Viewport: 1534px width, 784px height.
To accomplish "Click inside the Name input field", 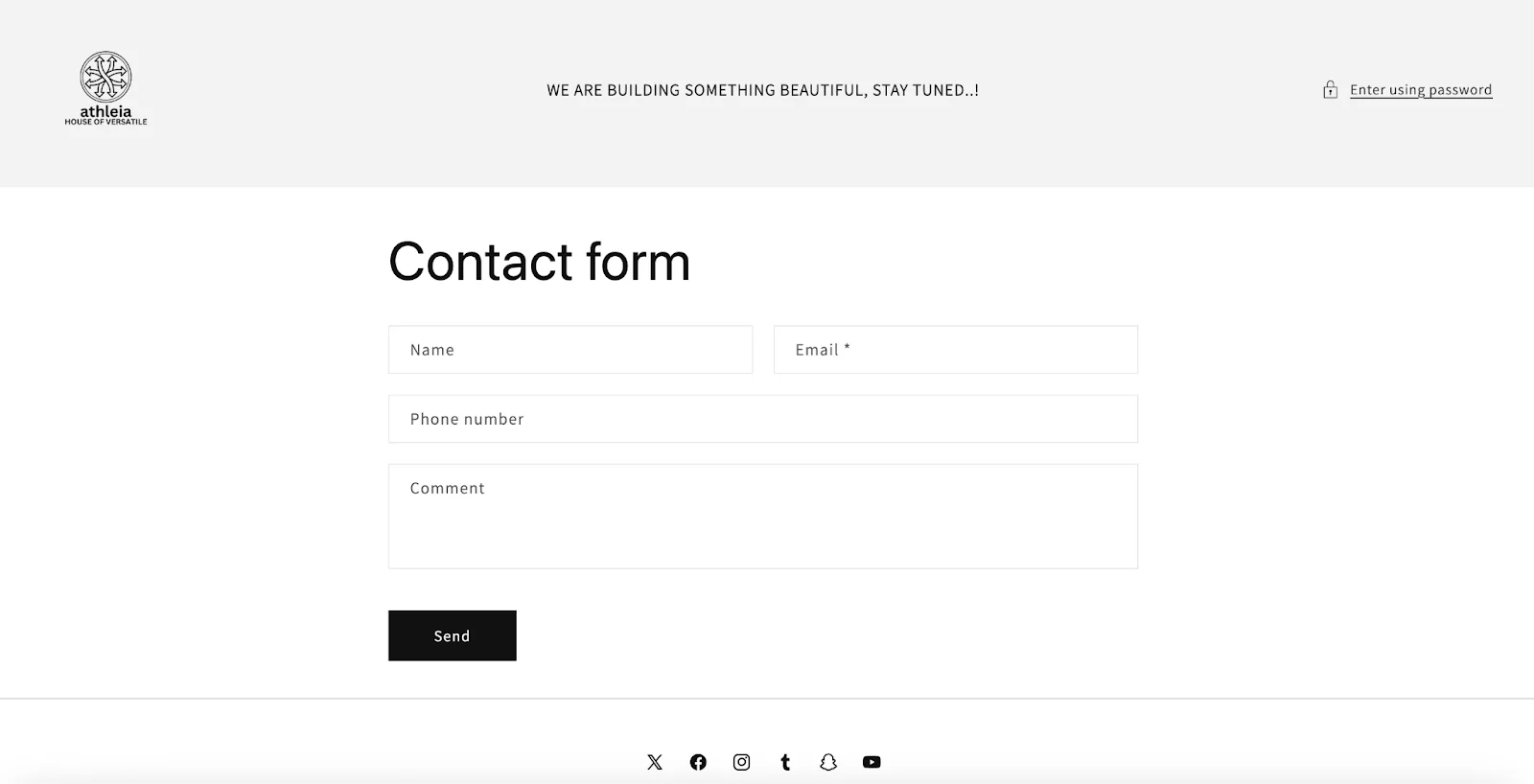I will click(570, 349).
